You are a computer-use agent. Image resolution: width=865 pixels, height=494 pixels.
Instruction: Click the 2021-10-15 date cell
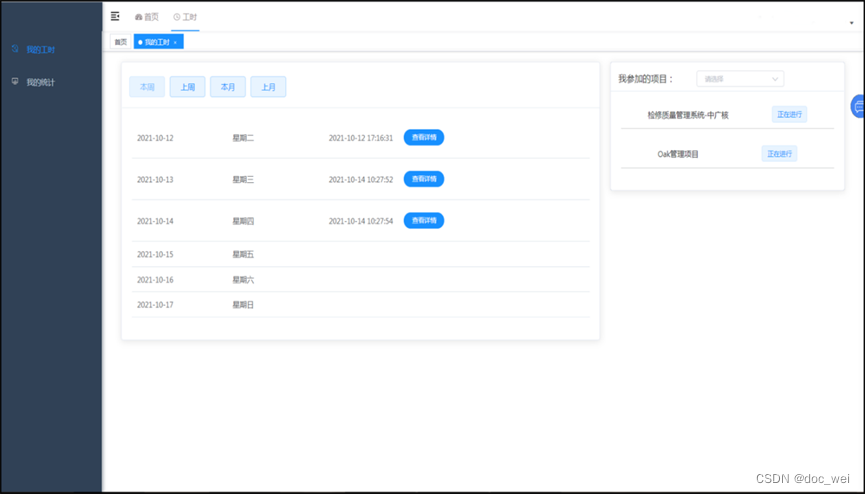[x=155, y=254]
